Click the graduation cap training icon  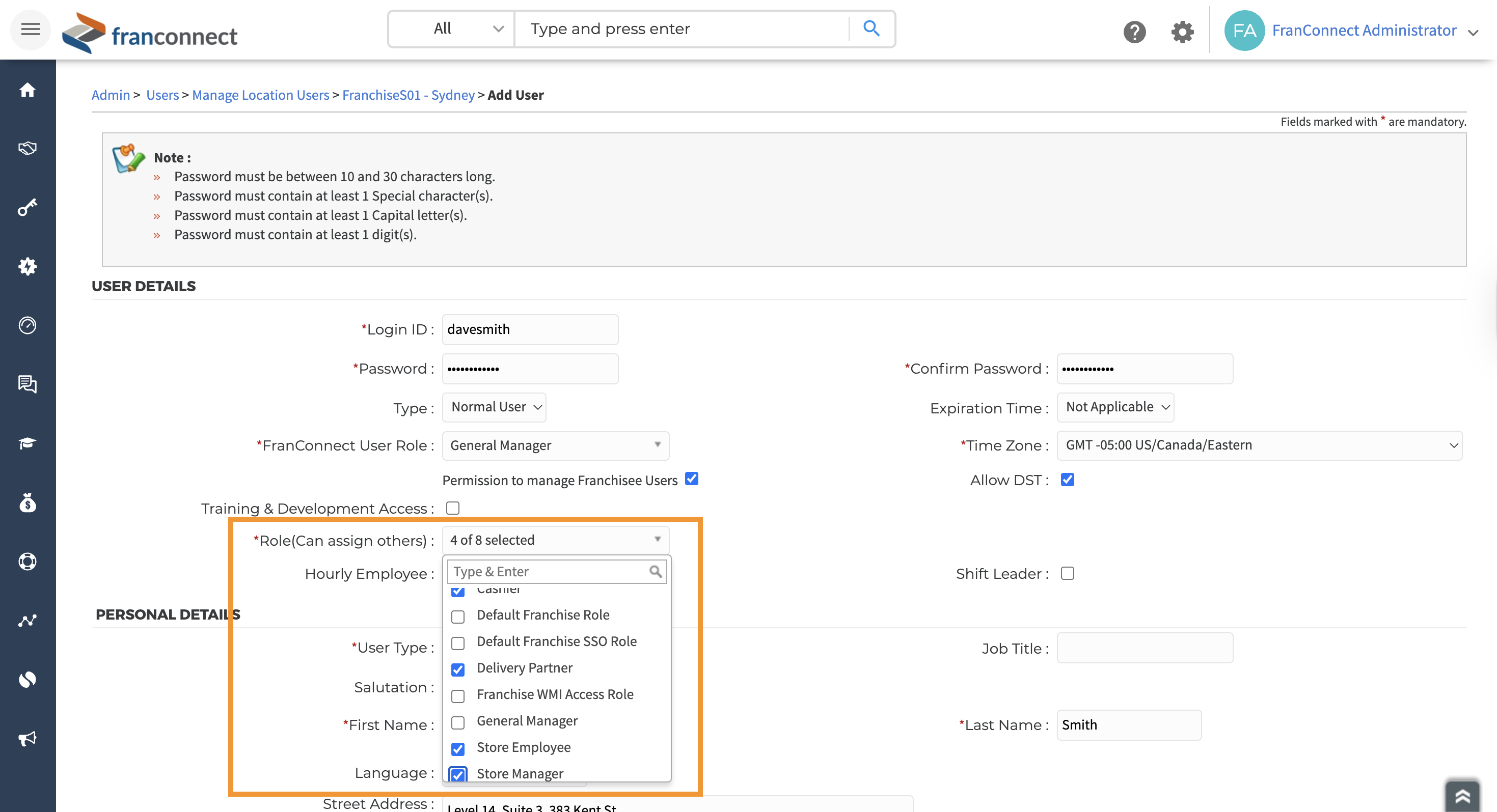(x=28, y=443)
